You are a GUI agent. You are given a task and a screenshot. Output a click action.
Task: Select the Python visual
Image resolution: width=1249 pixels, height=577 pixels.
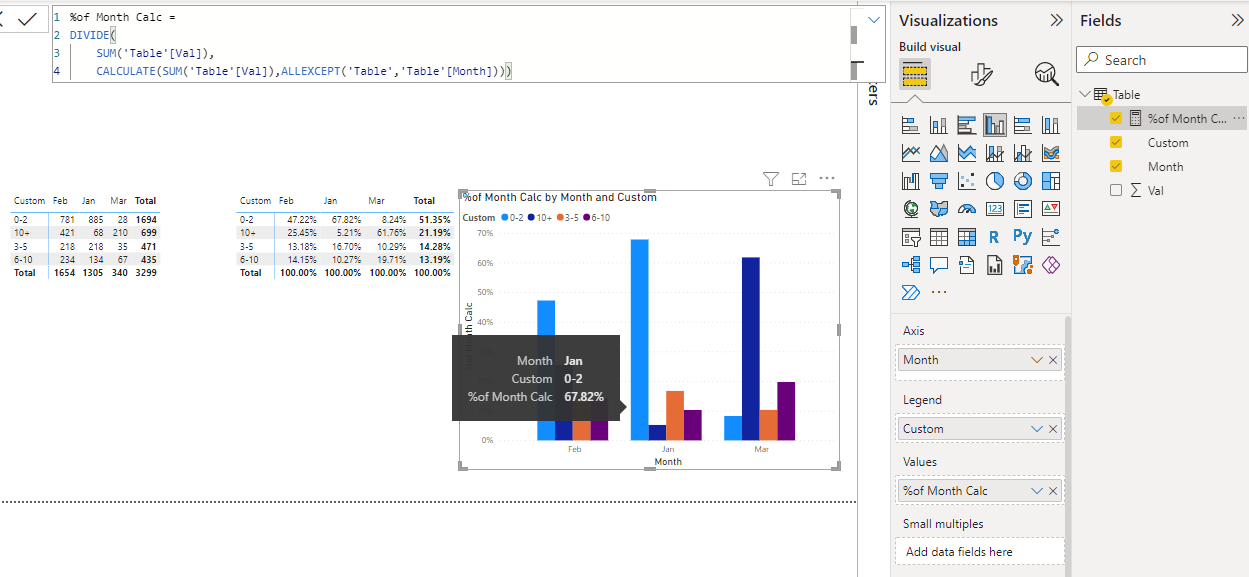(x=1023, y=237)
